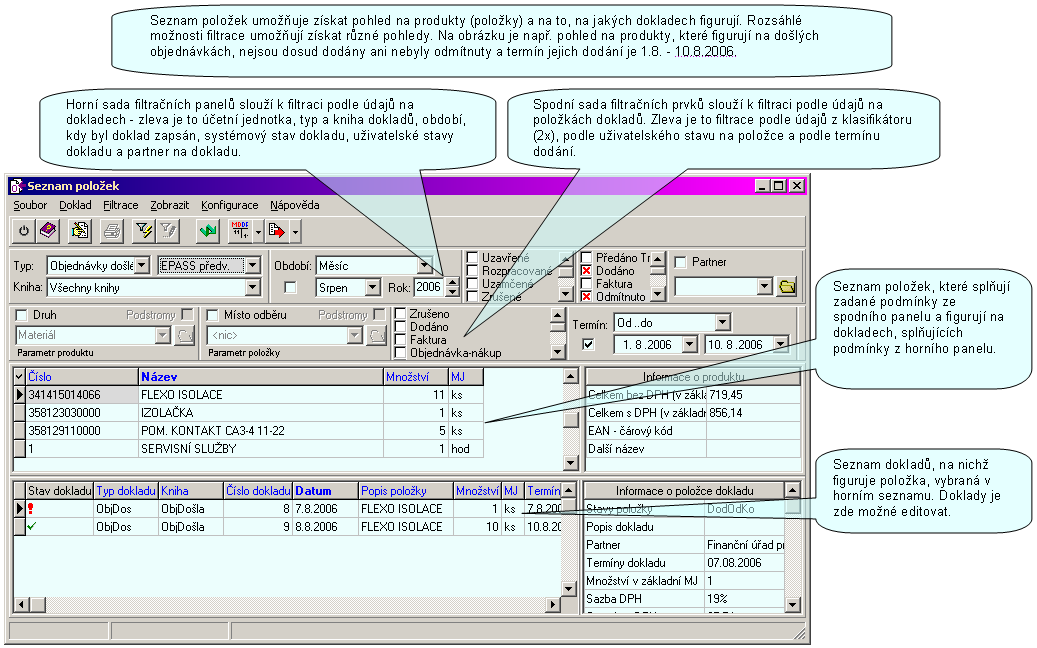Viewport: 1037px width, 648px height.
Task: Click the green checkmark status icon in ObjDos row 9
Action: [x=31, y=526]
